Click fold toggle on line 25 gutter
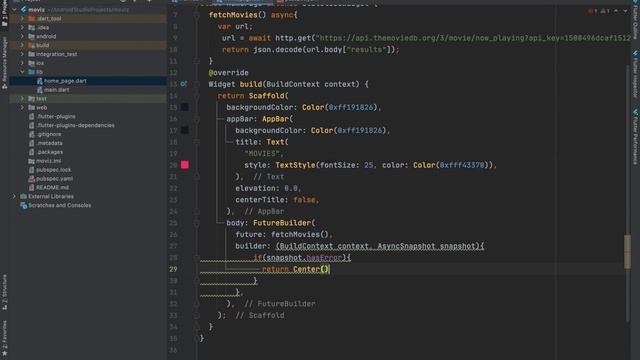 (x=196, y=223)
